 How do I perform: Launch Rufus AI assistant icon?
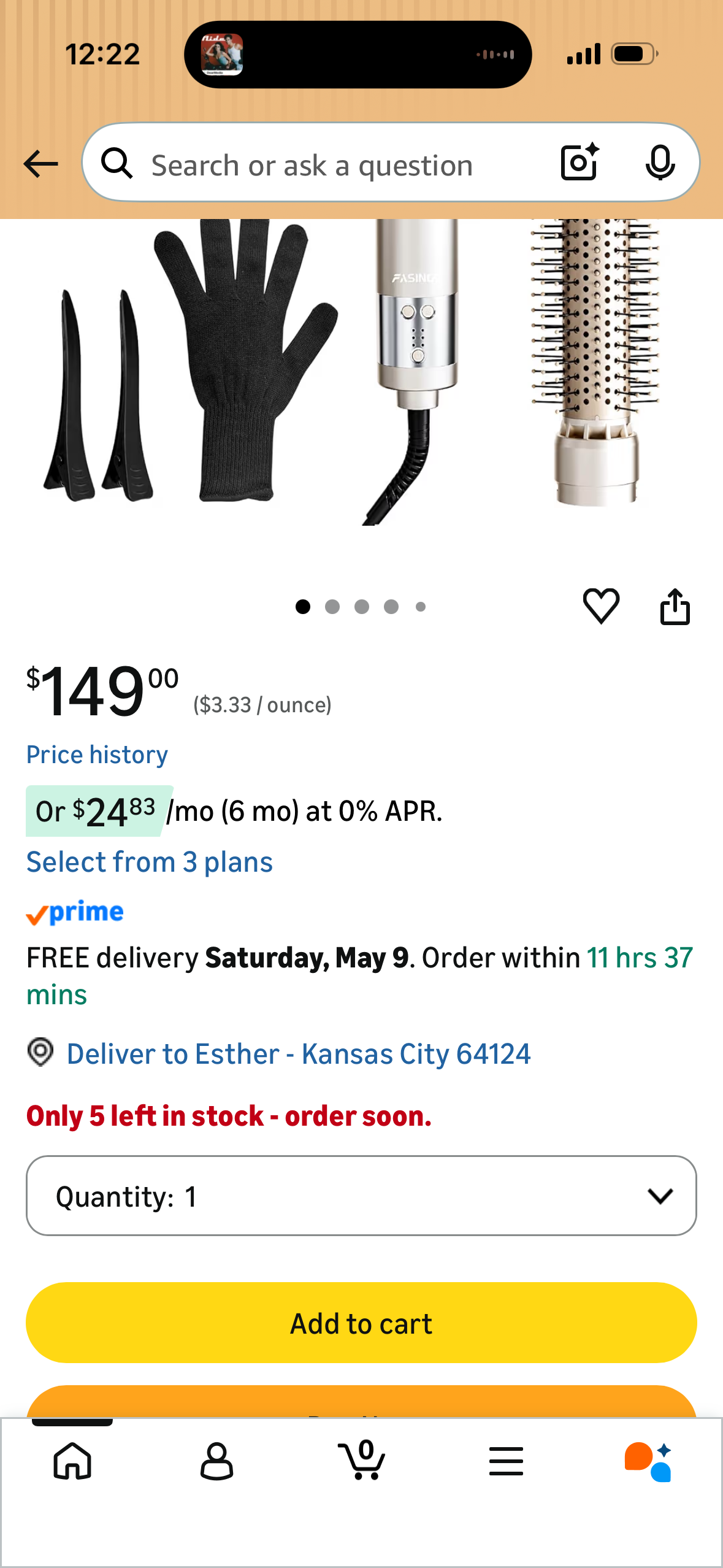(648, 1461)
